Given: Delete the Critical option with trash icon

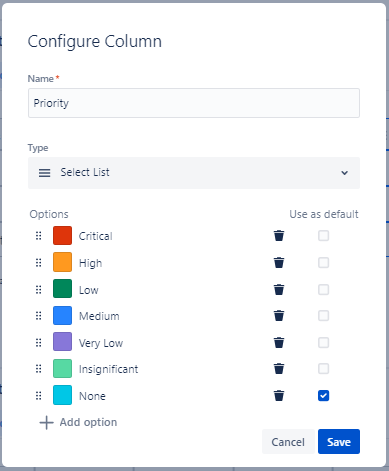Looking at the screenshot, I should coord(279,236).
